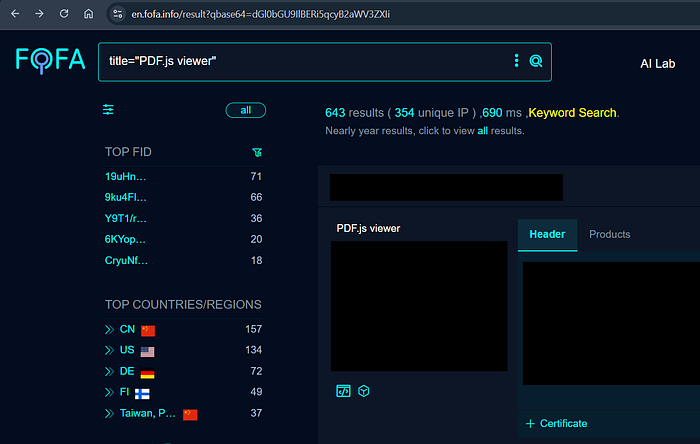Filter by FID CryuNf...
Viewport: 700px width, 444px height.
(126, 260)
